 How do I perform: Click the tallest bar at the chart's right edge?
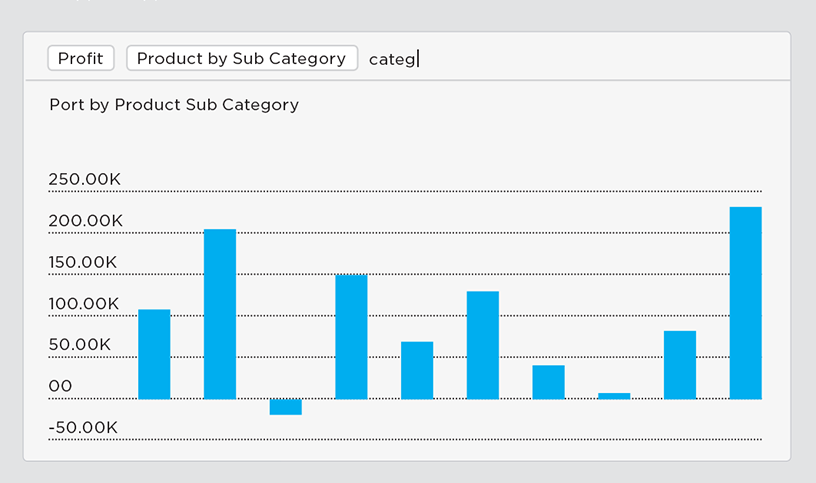(745, 303)
